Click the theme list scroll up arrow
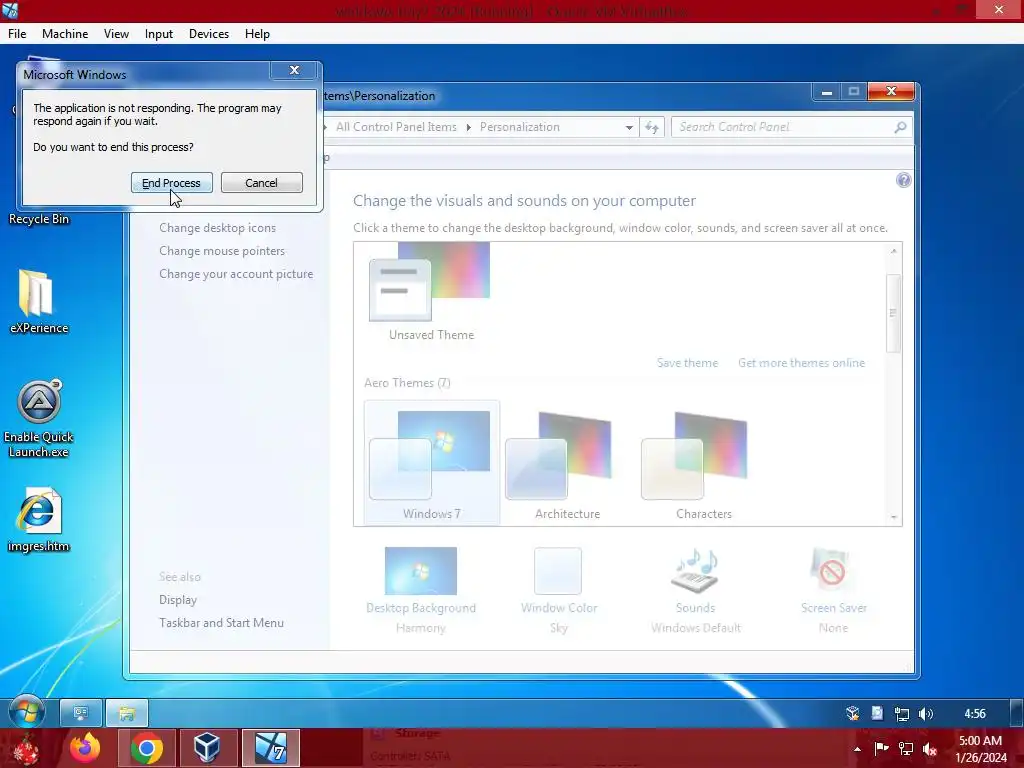The height and width of the screenshot is (768, 1024). [x=893, y=251]
